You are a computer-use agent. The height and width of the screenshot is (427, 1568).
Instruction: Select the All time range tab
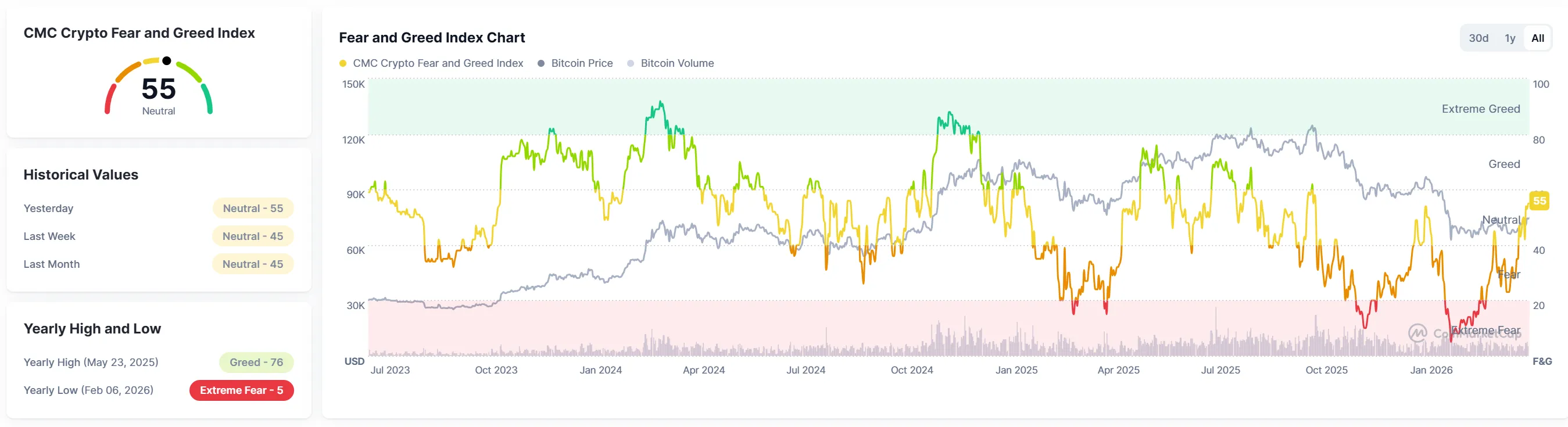1537,38
